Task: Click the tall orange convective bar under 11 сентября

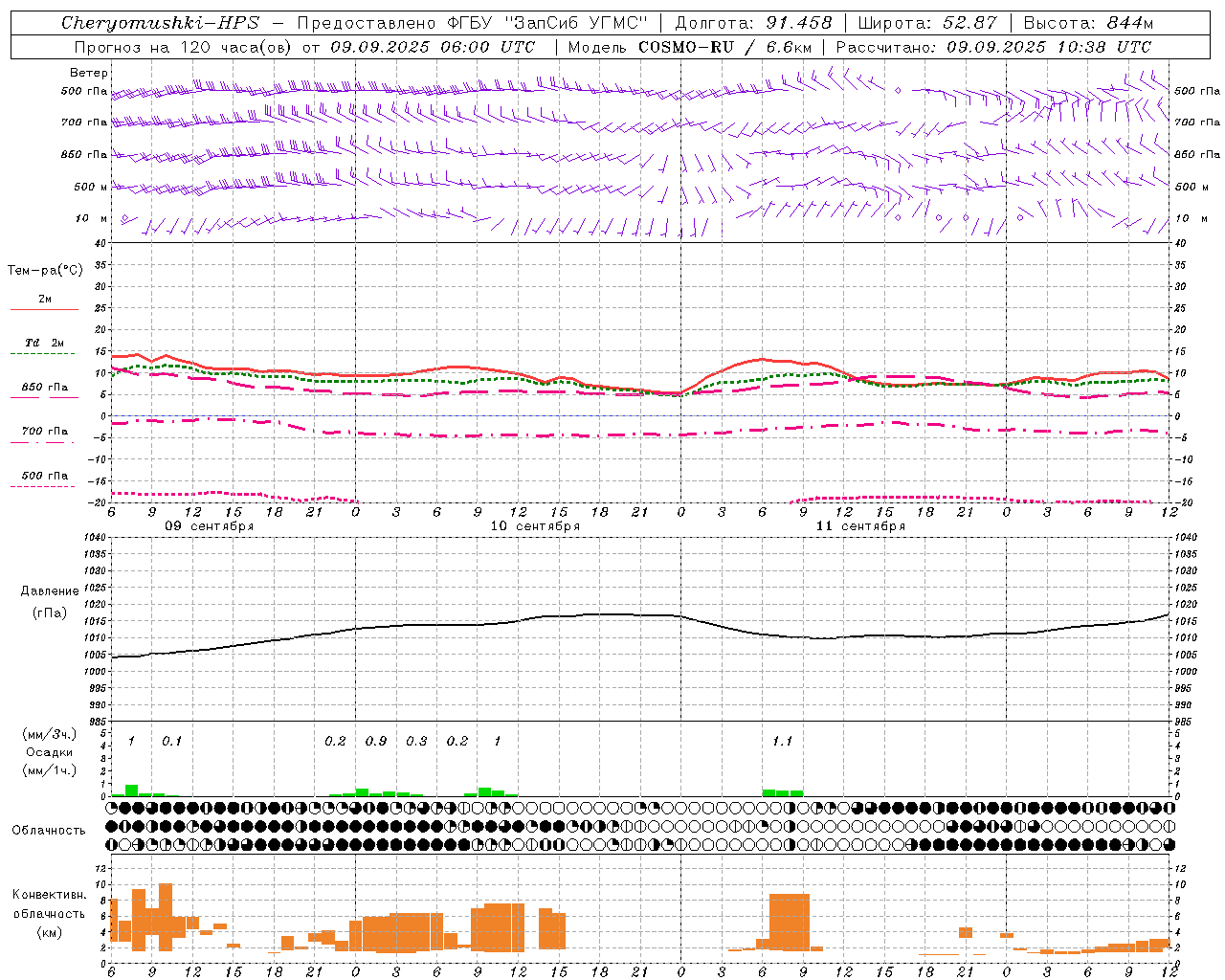Action: click(x=790, y=922)
